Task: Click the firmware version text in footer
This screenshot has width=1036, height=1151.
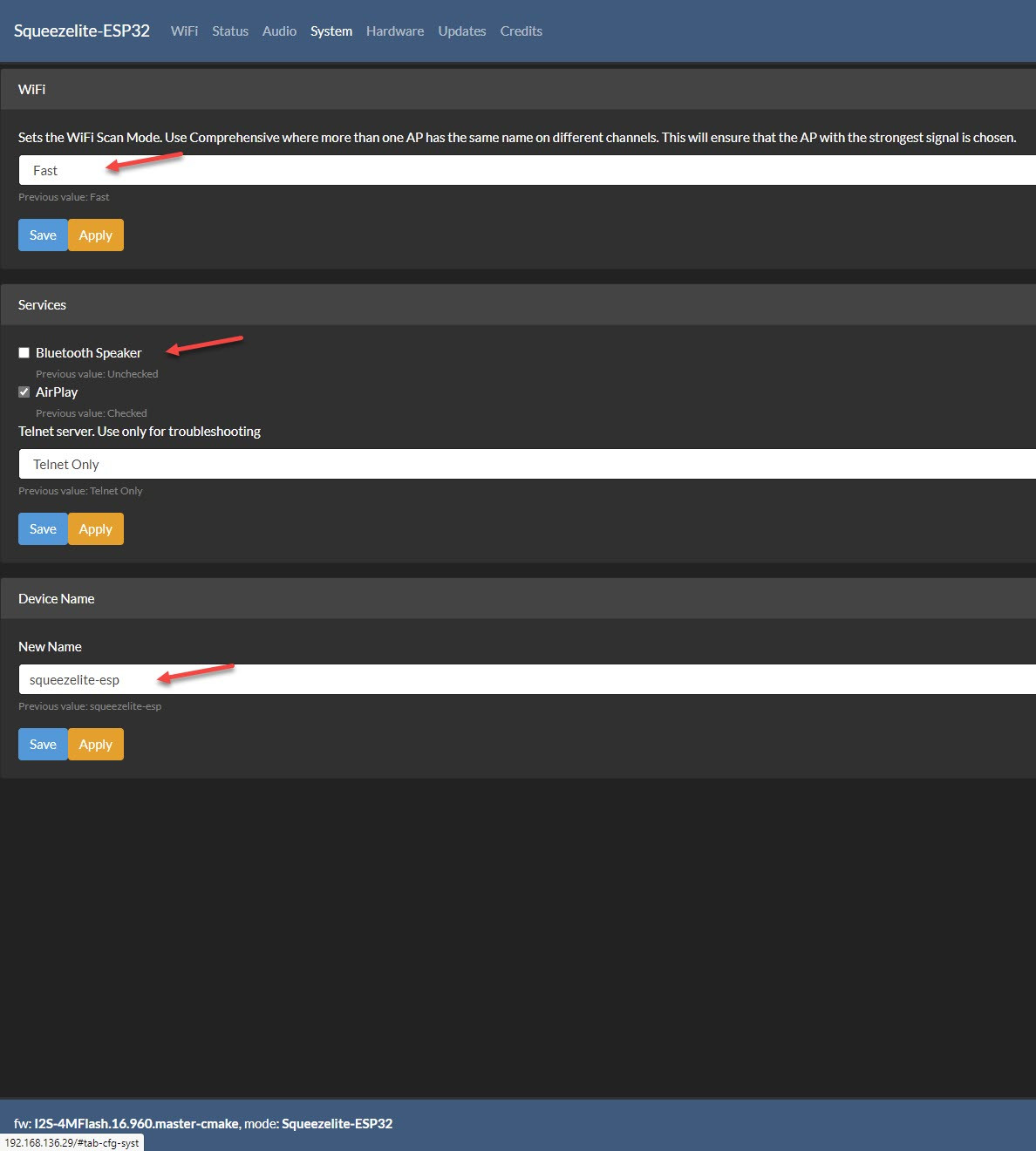Action: 136,1124
